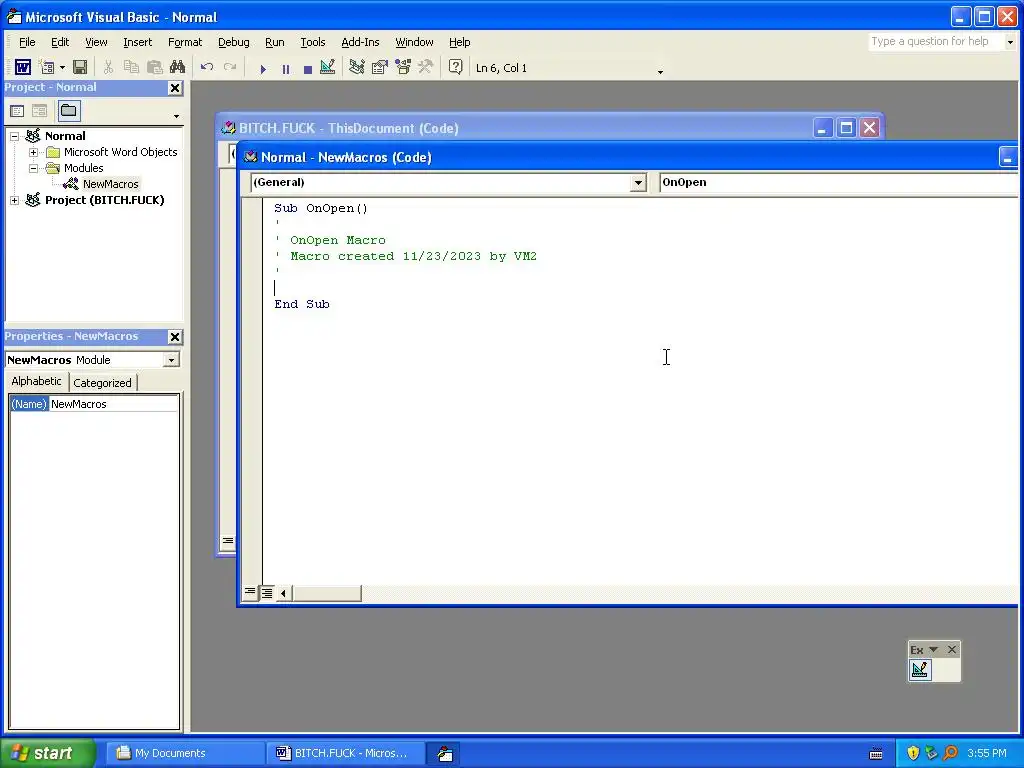Screen dimensions: 1024x768
Task: Click the Cut scissors icon
Action: 108,67
